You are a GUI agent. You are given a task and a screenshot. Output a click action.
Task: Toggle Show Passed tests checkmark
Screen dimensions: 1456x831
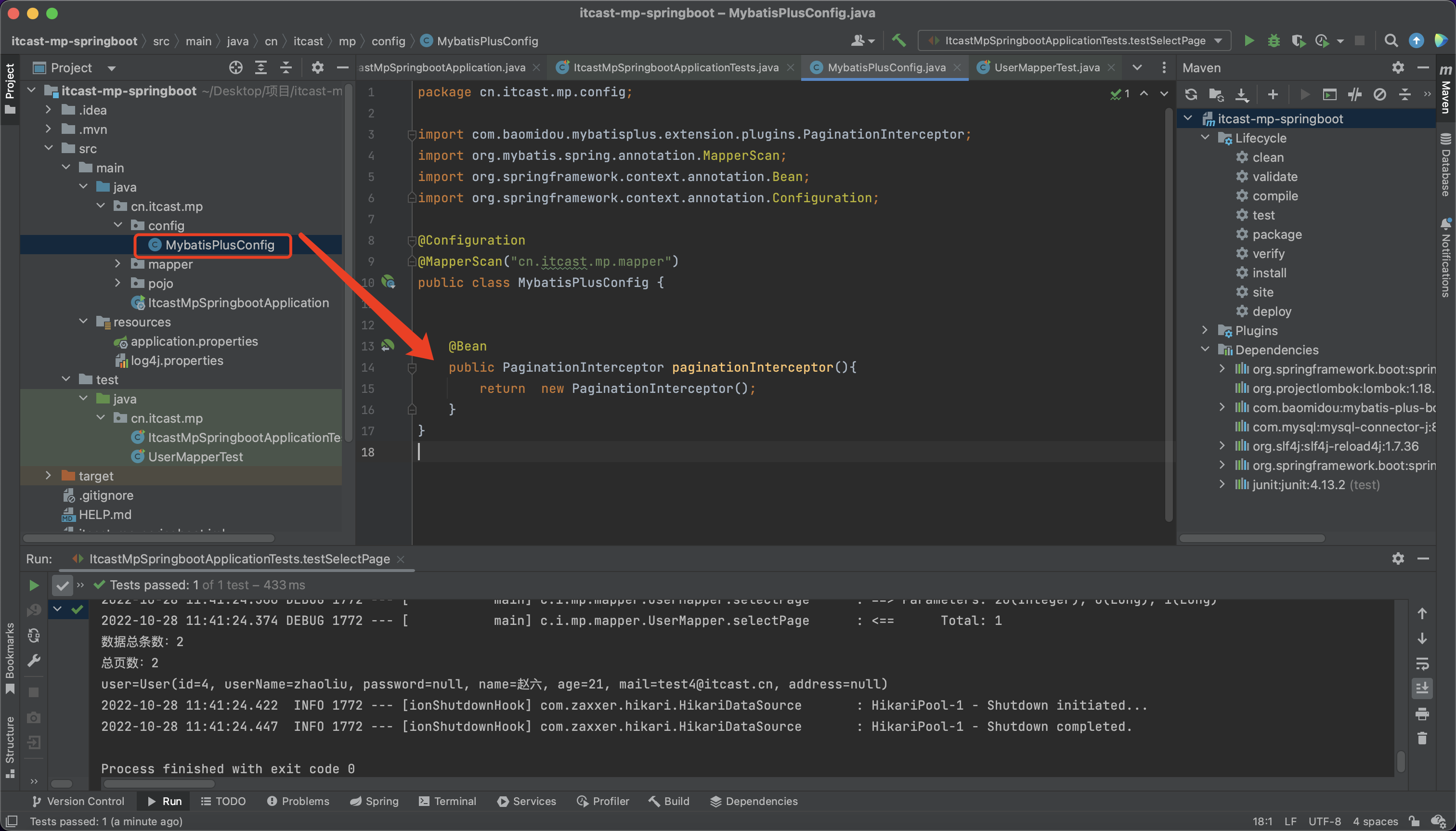tap(62, 585)
